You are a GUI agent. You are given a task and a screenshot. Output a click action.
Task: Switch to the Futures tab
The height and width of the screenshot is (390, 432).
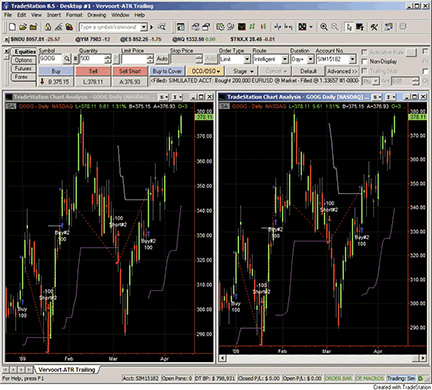(23, 68)
